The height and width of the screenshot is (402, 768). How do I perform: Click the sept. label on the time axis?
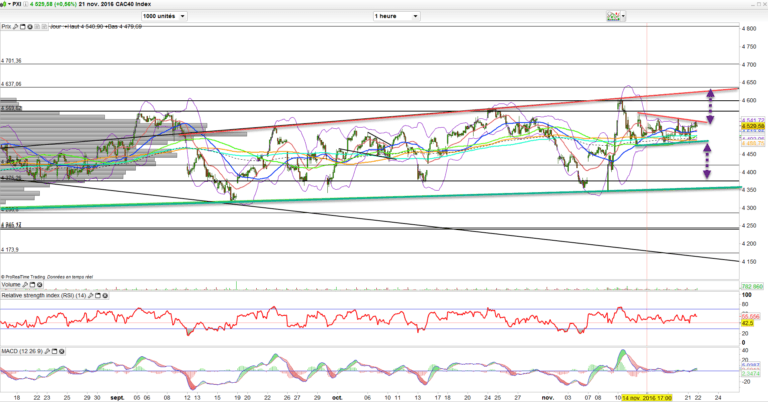click(119, 396)
